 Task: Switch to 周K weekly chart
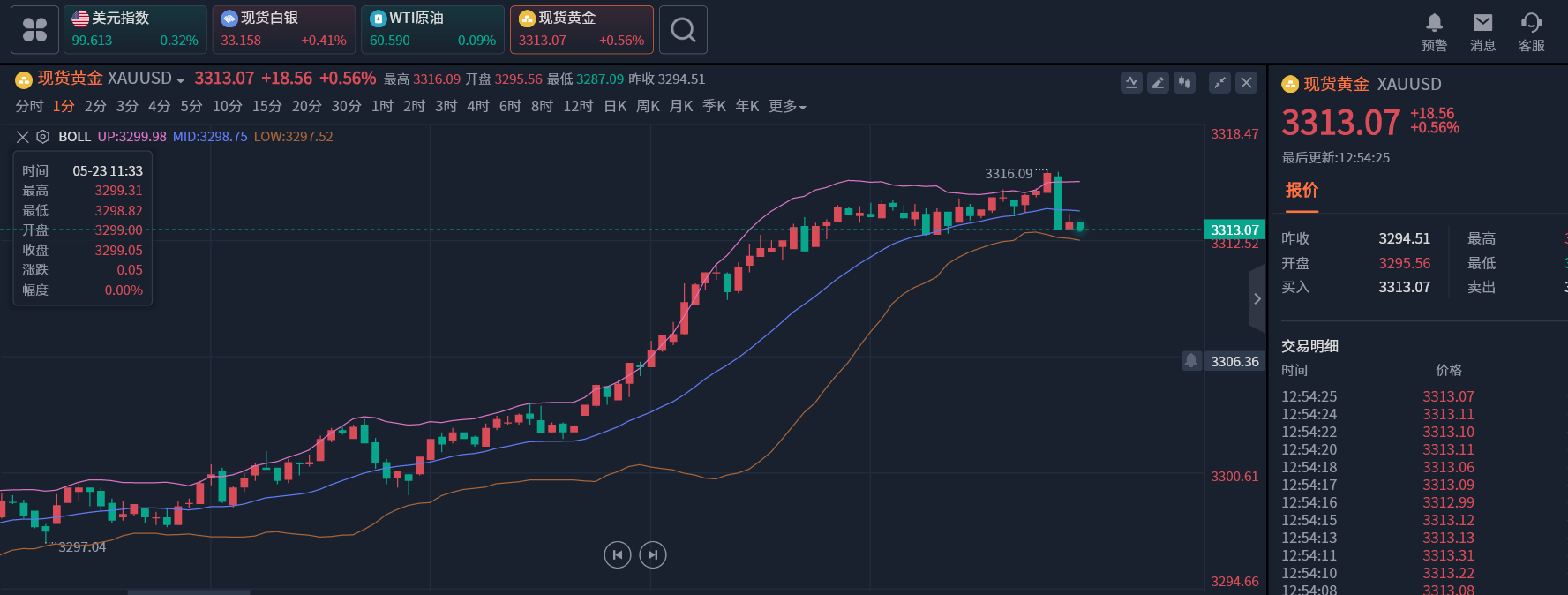[x=648, y=106]
